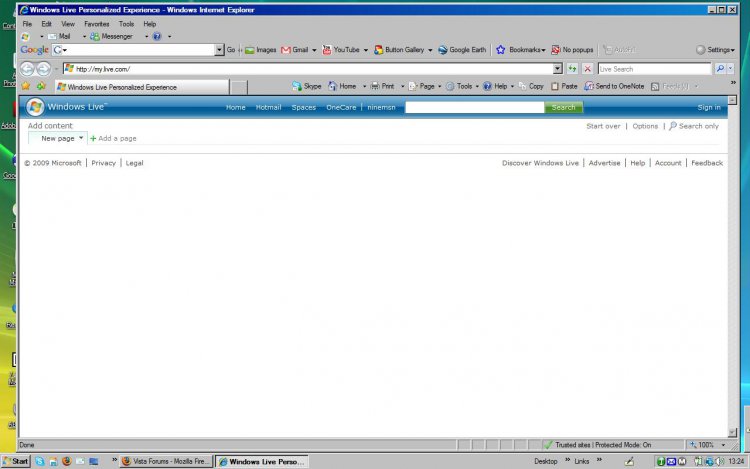Click the Live Search input box
Viewport: 750px width, 469px height.
coord(654,69)
